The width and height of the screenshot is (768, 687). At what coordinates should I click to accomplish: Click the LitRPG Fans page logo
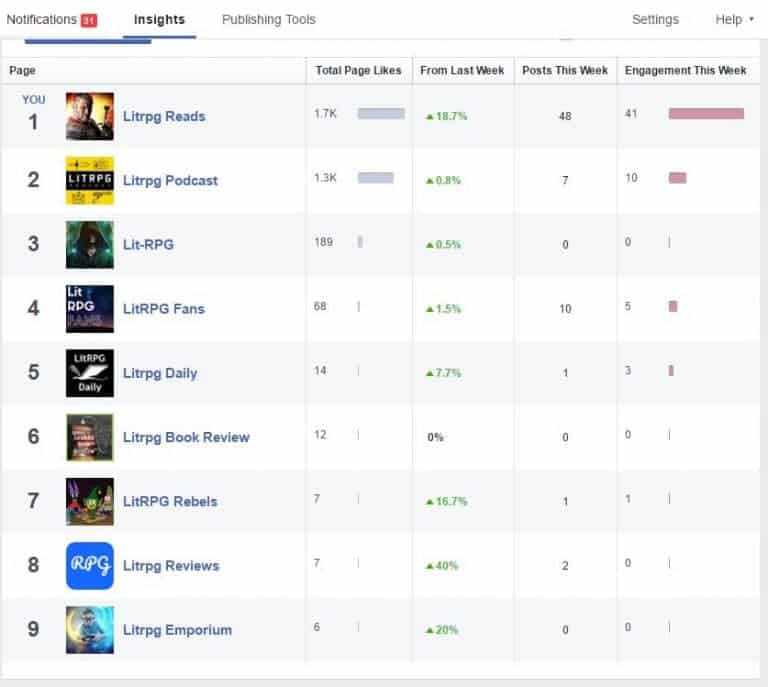pyautogui.click(x=89, y=308)
